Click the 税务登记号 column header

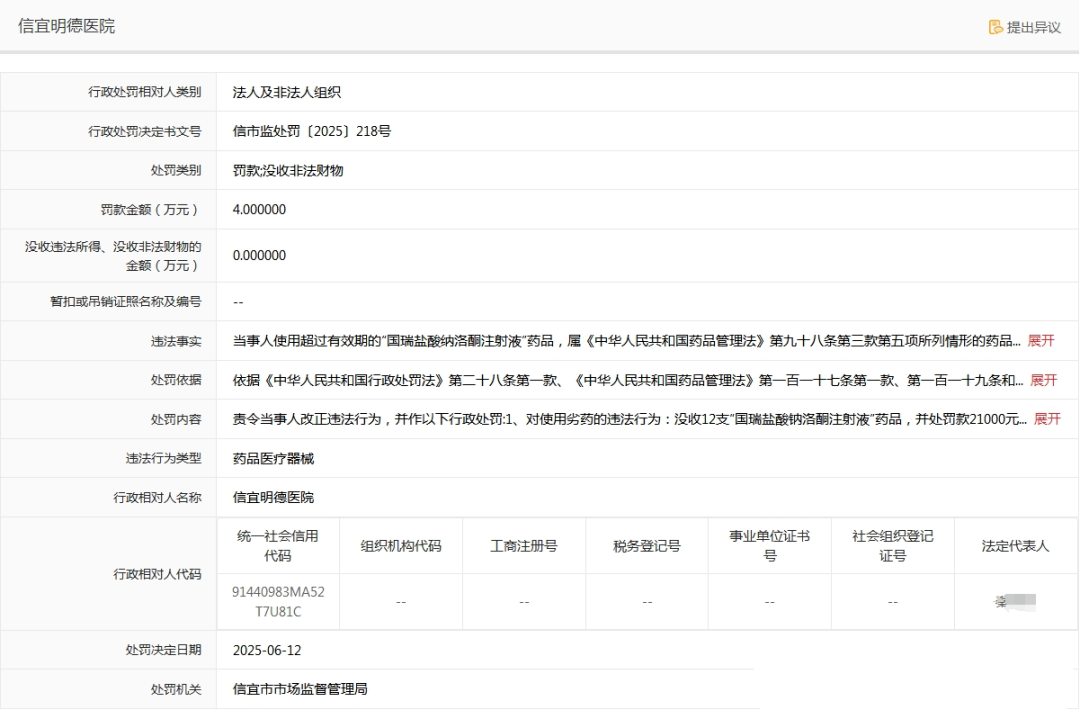click(647, 546)
